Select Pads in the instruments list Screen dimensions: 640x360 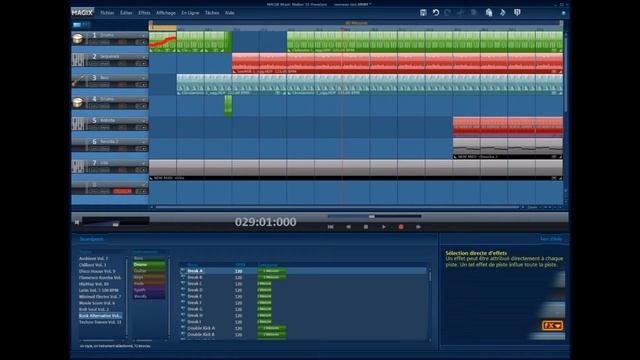pos(149,284)
